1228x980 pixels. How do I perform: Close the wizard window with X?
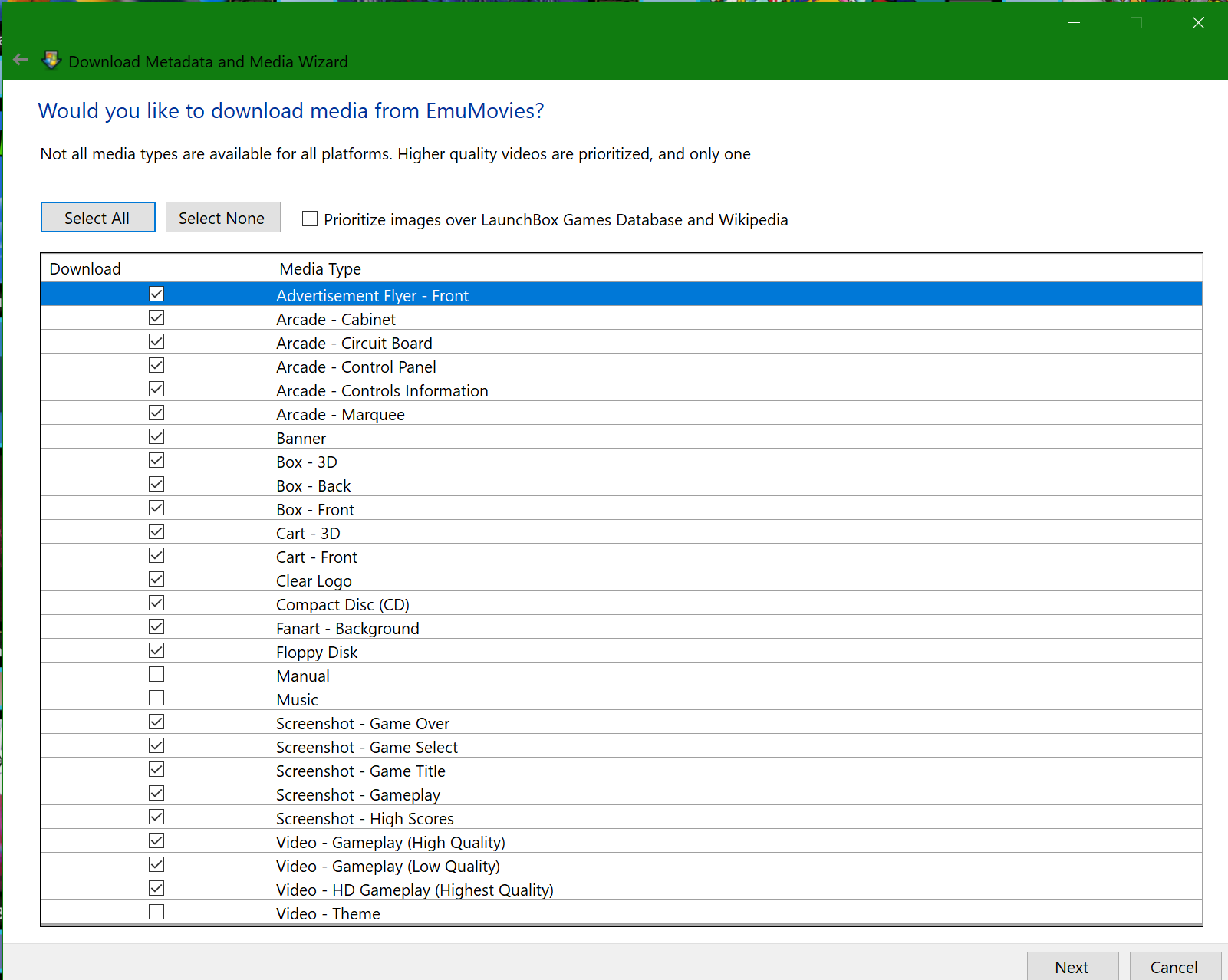[1198, 22]
